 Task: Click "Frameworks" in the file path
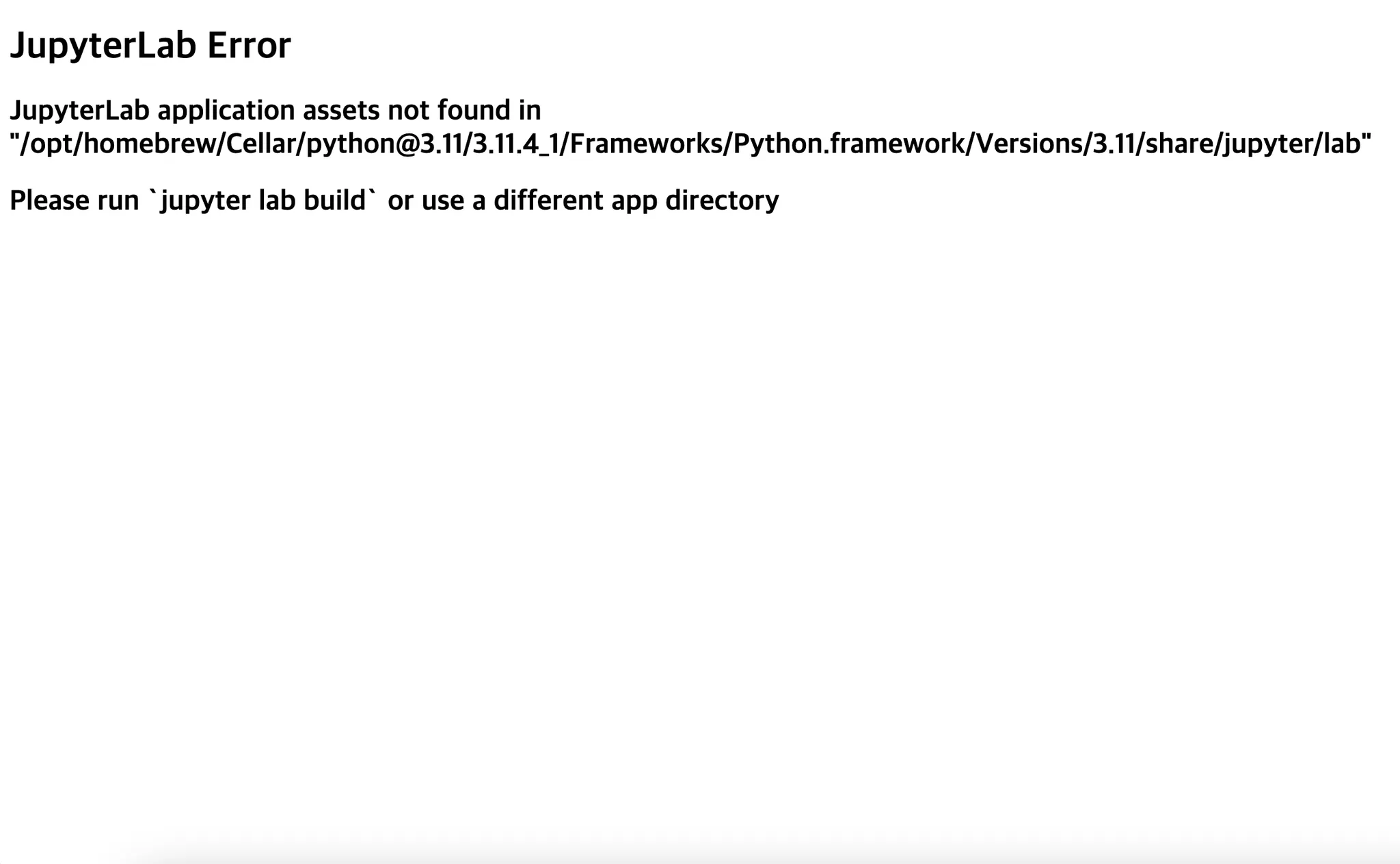[647, 144]
